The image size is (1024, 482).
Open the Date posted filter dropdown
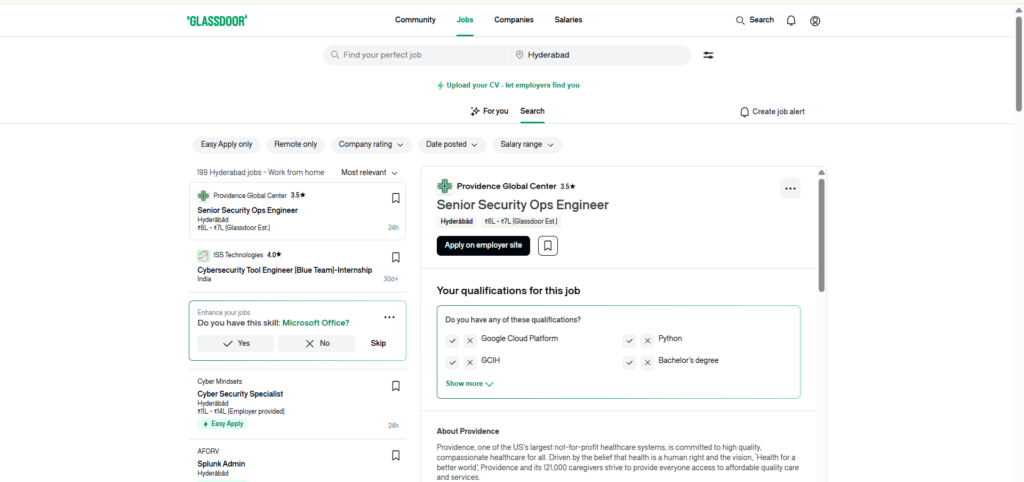coord(451,144)
